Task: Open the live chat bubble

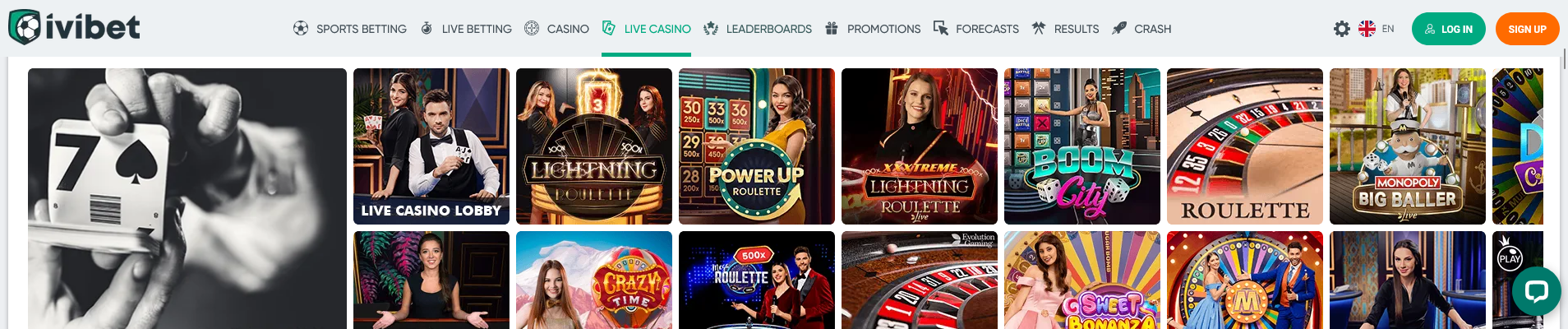Action: coord(1537,291)
